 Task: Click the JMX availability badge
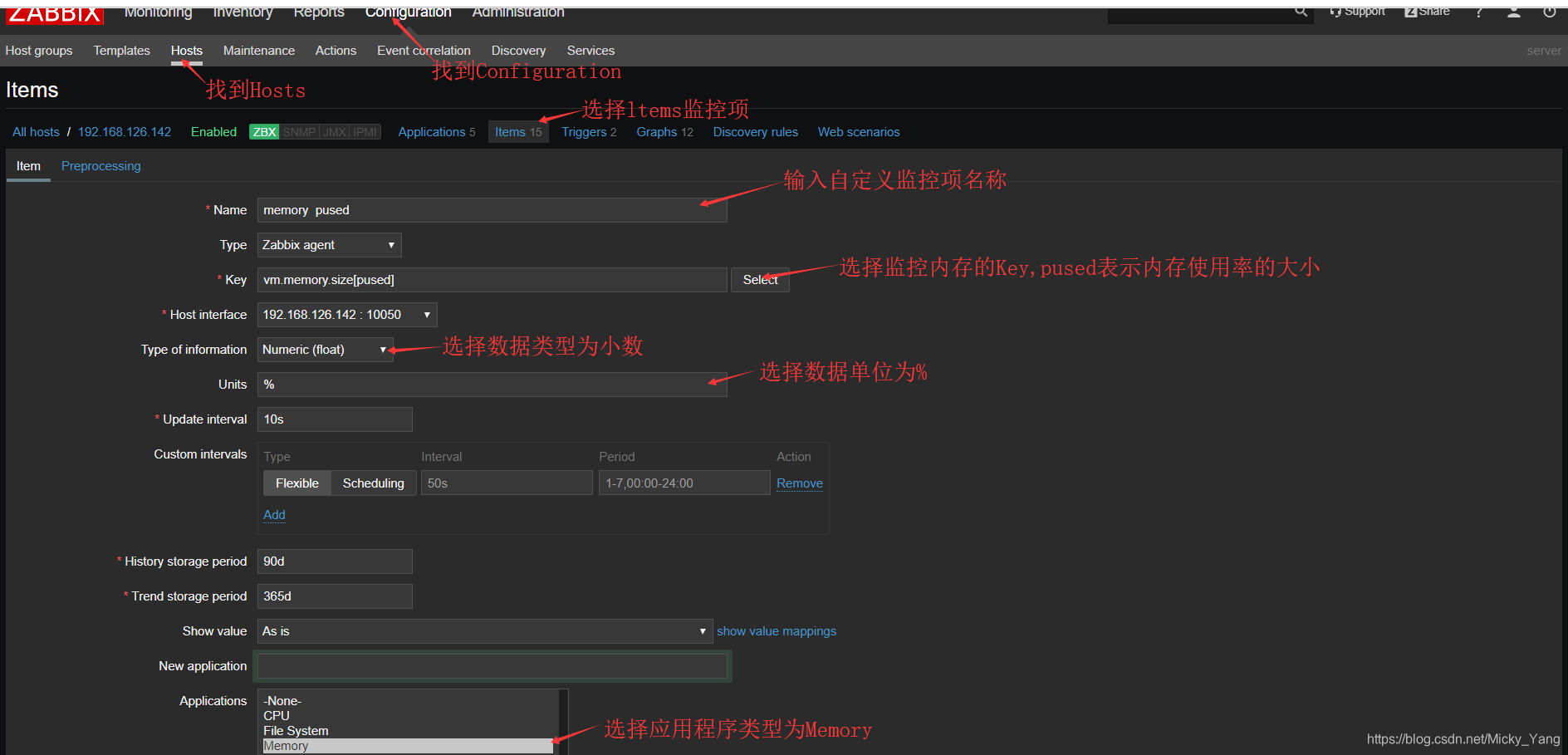click(335, 132)
